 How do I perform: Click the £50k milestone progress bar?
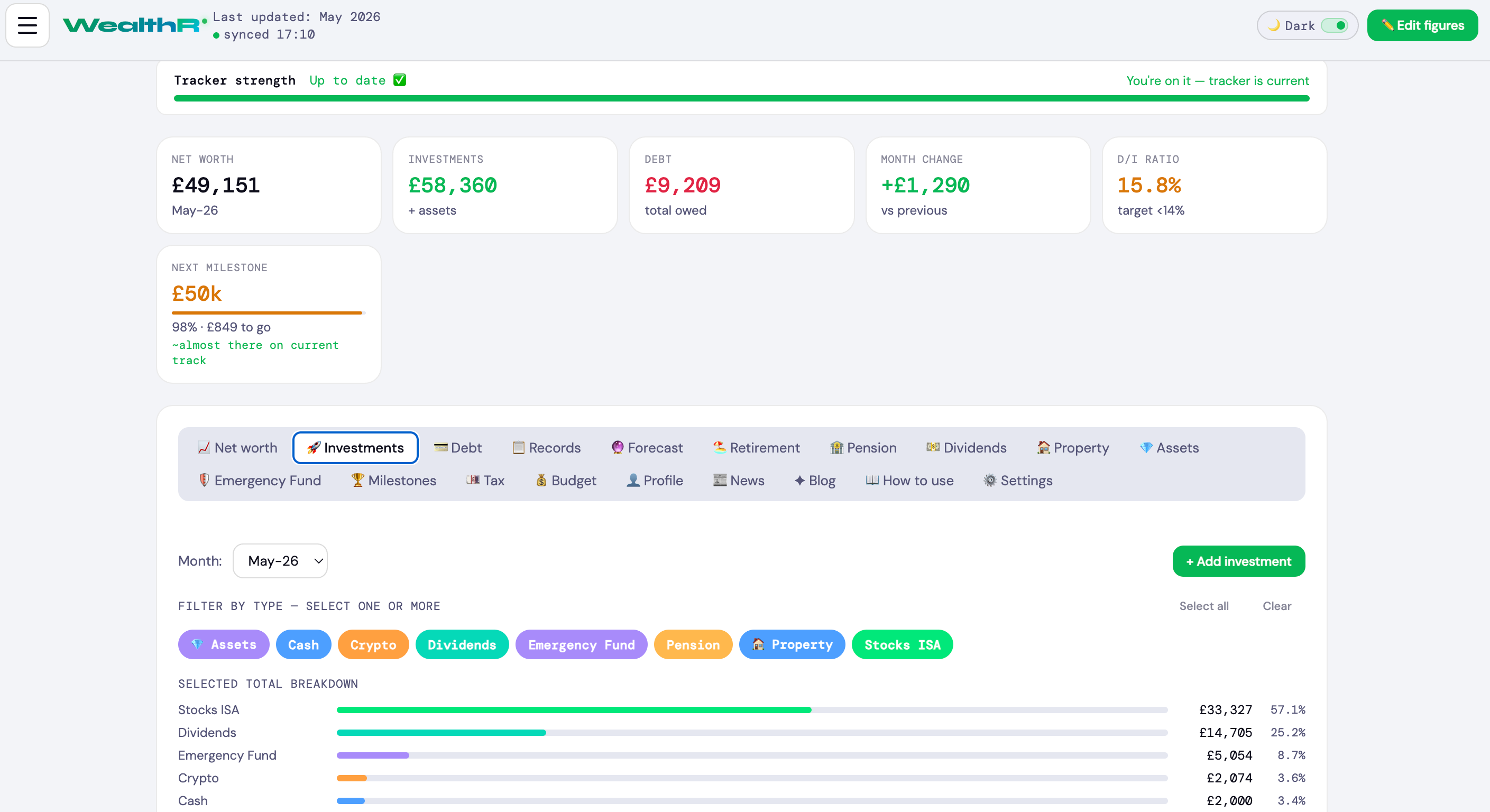coord(269,313)
